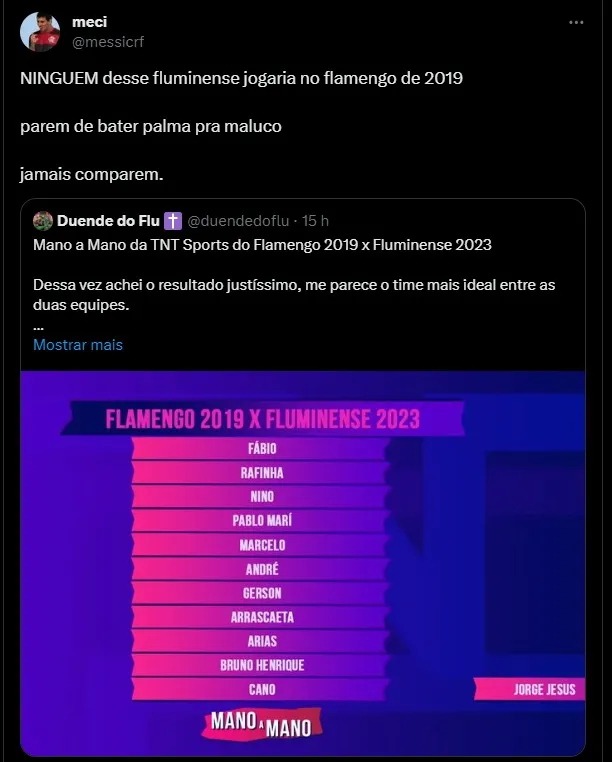The height and width of the screenshot is (762, 612).
Task: Expand the quoted tweet with Mostrar mais
Action: click(78, 344)
